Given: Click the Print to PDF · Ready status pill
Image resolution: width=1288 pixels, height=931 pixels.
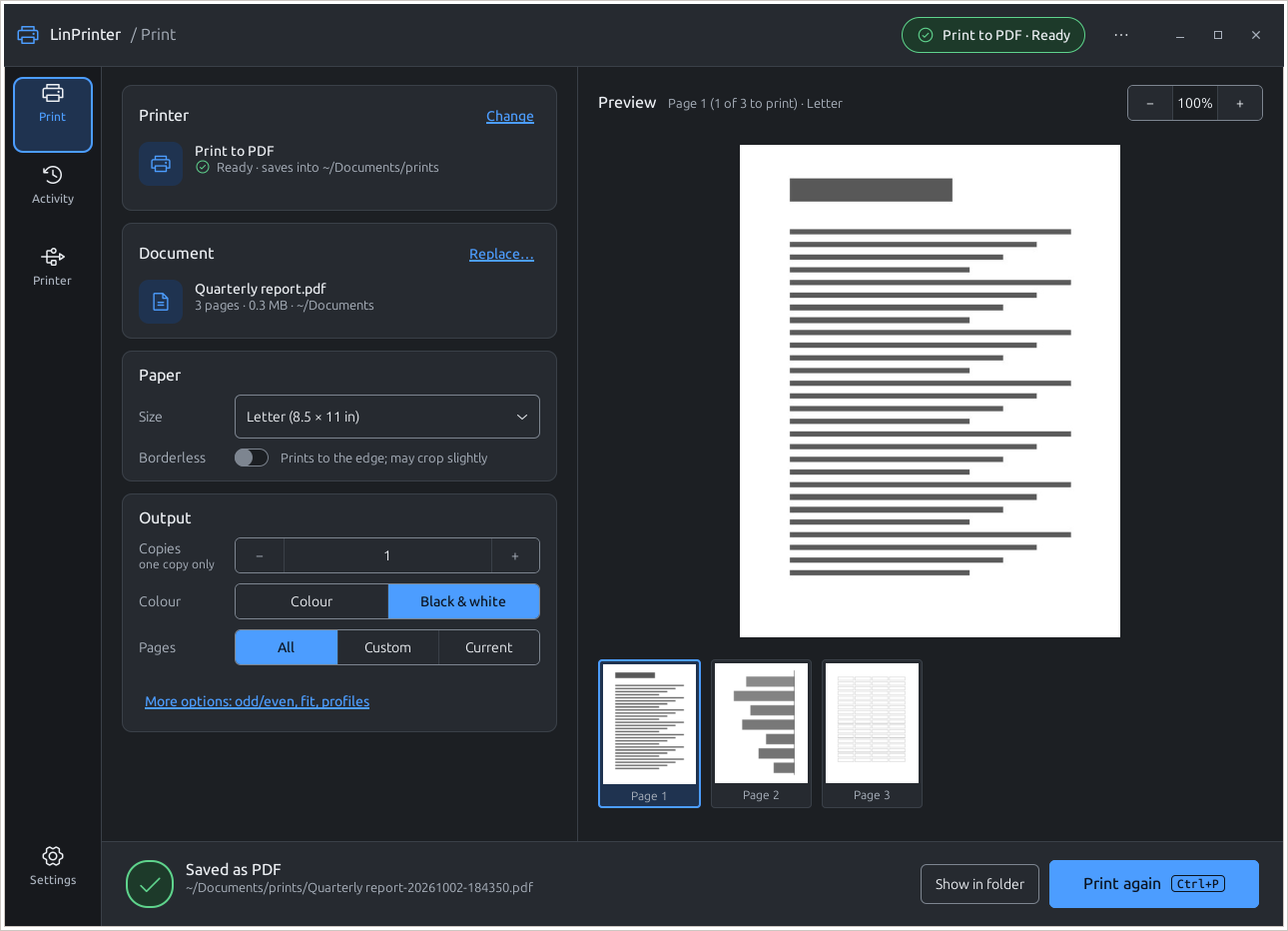Looking at the screenshot, I should tap(993, 35).
